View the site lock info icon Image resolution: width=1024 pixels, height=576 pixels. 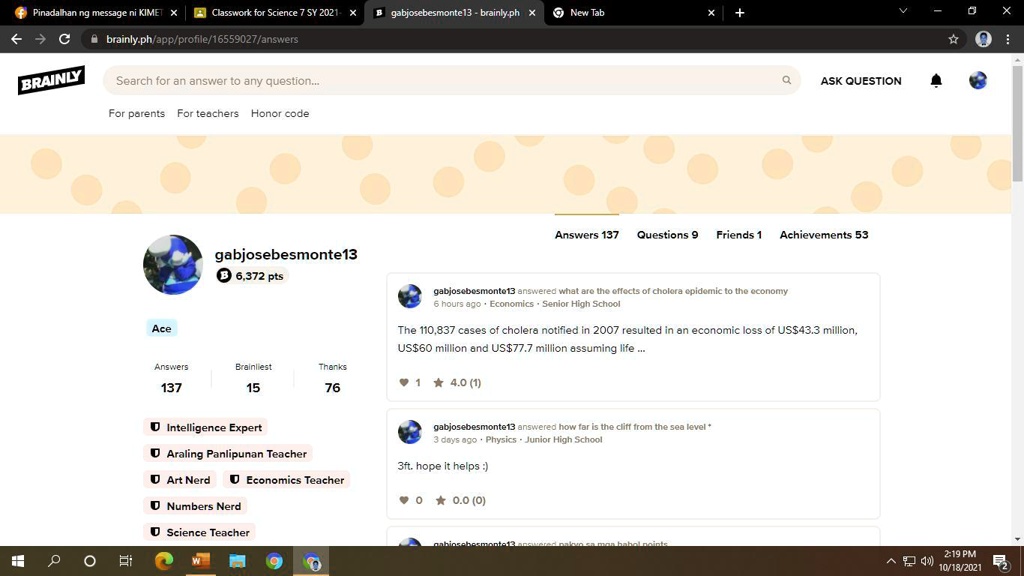point(94,39)
